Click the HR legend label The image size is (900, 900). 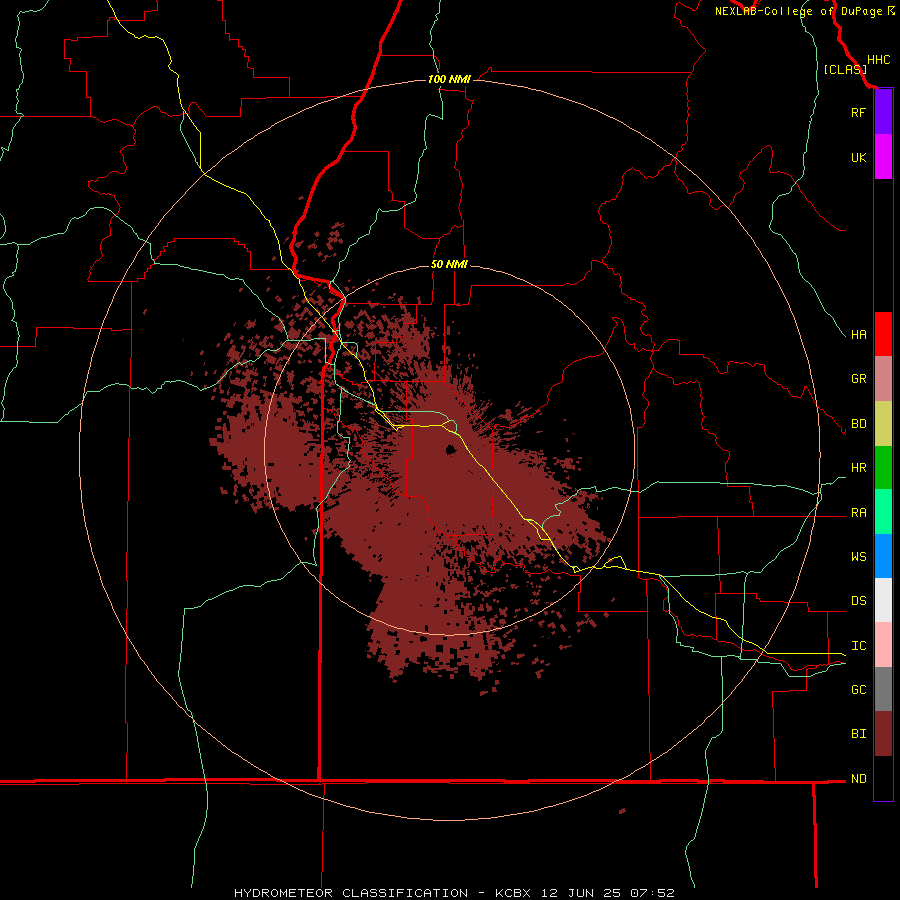[x=858, y=468]
